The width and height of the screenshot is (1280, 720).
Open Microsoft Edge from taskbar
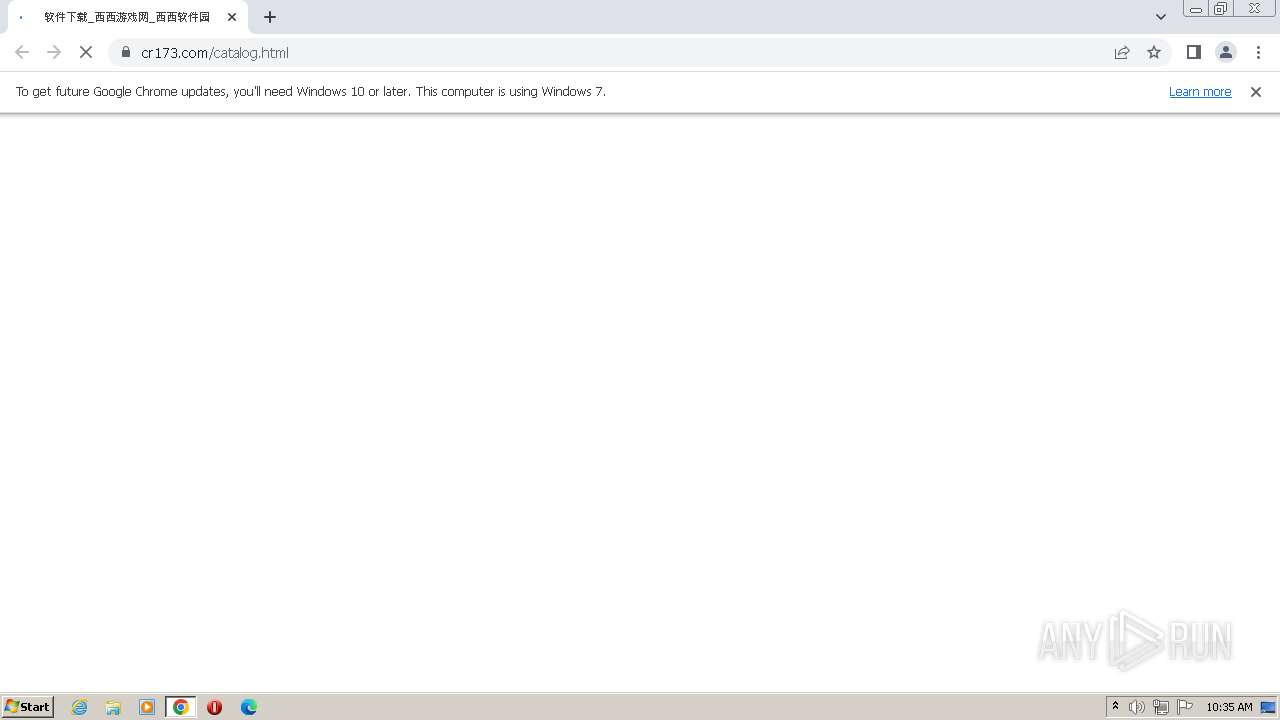pyautogui.click(x=249, y=707)
